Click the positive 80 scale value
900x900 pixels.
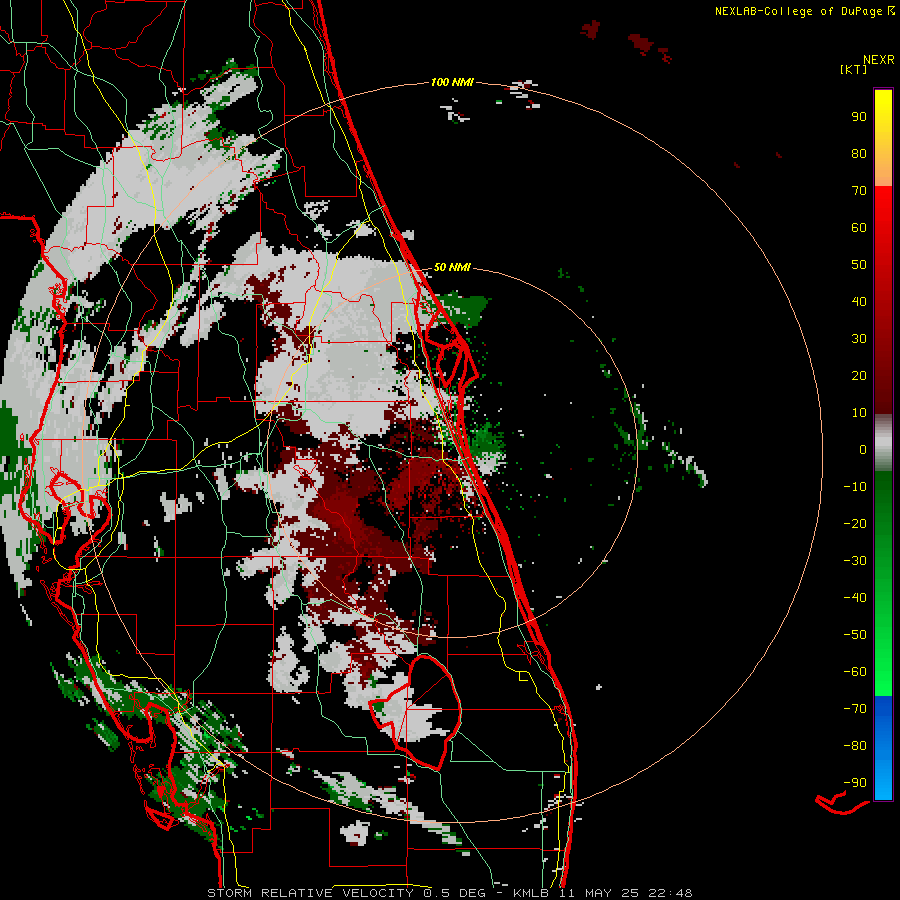click(x=859, y=153)
